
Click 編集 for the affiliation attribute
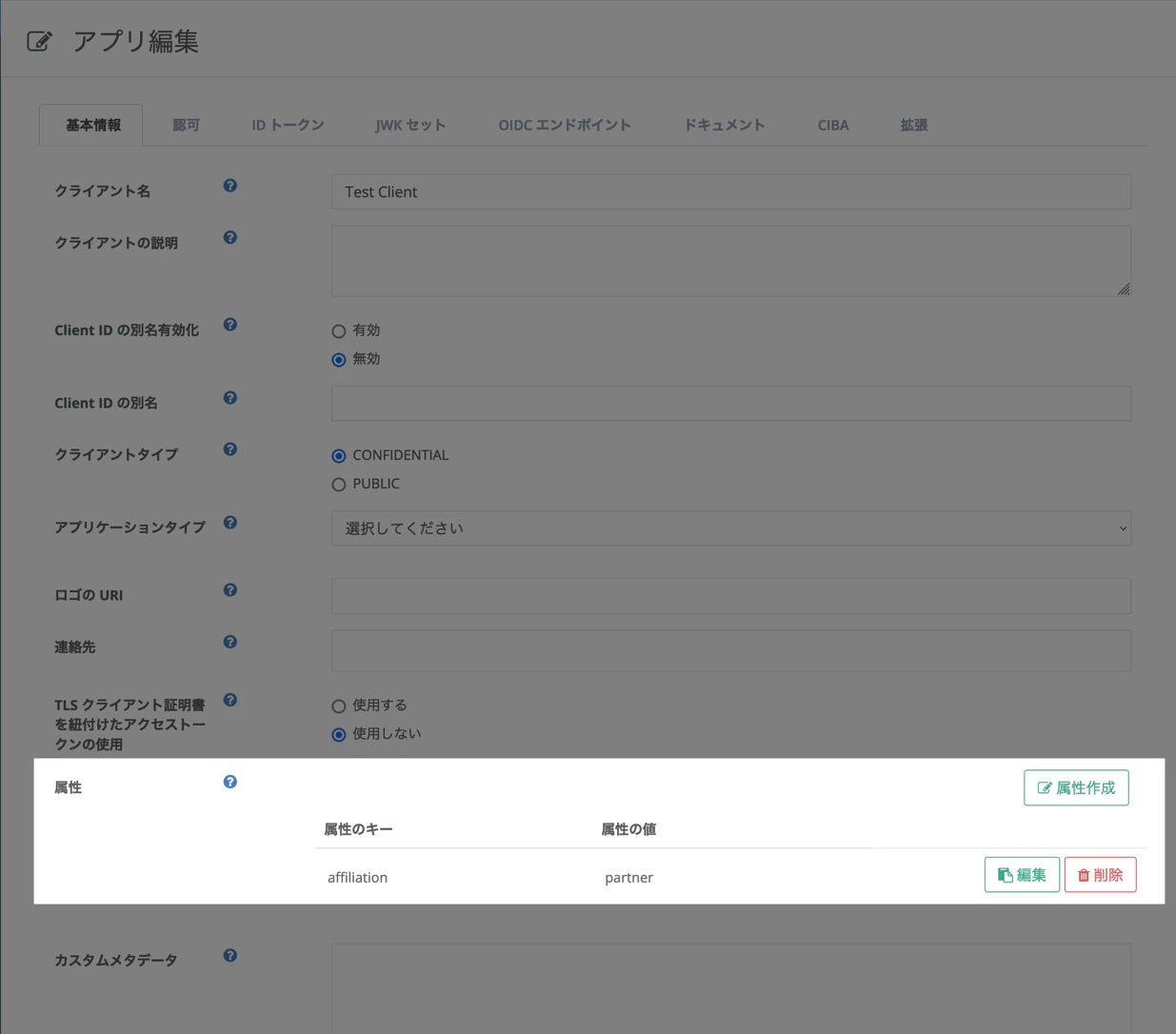click(x=1021, y=874)
